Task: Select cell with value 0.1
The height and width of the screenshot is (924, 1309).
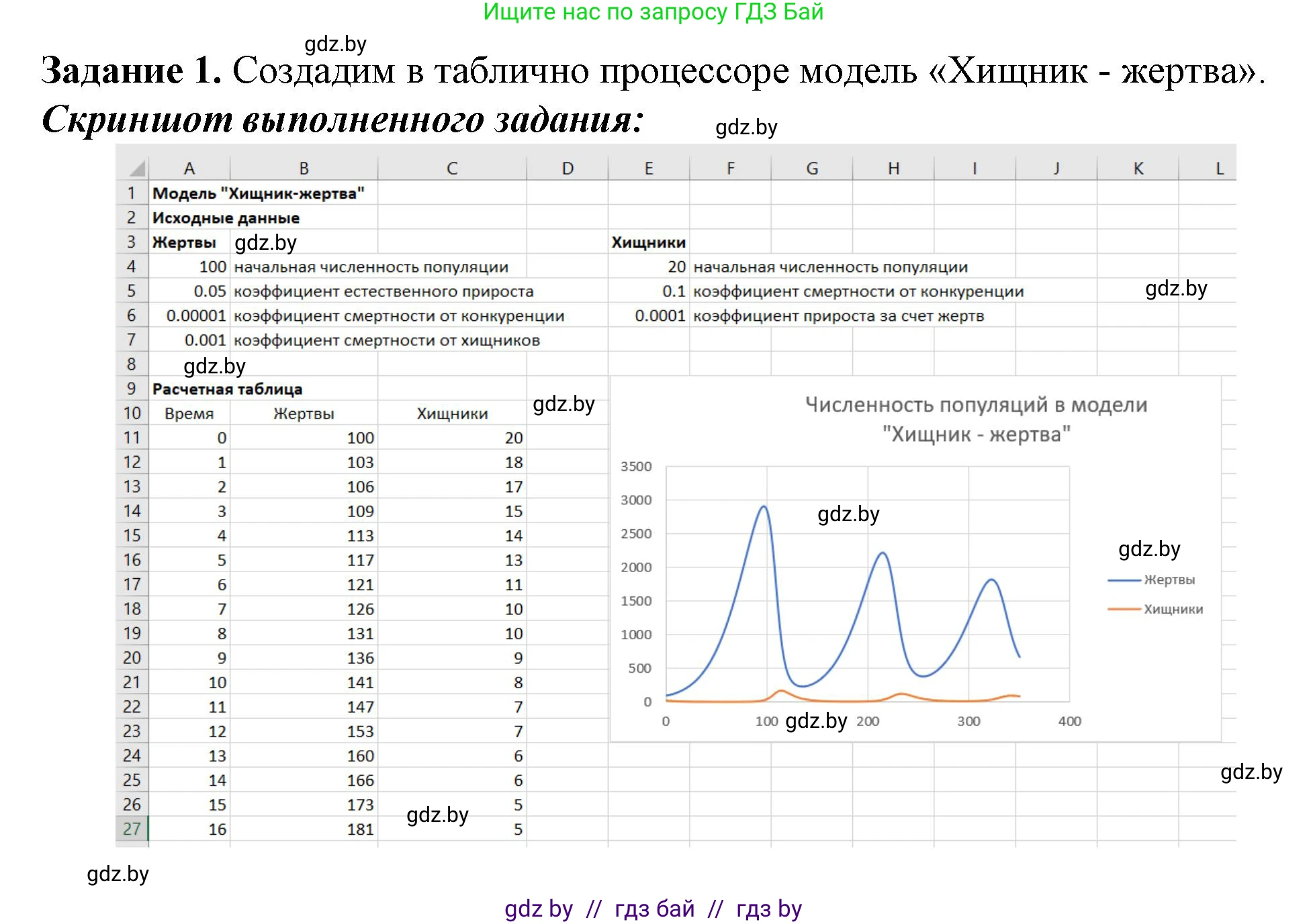Action: click(x=649, y=291)
